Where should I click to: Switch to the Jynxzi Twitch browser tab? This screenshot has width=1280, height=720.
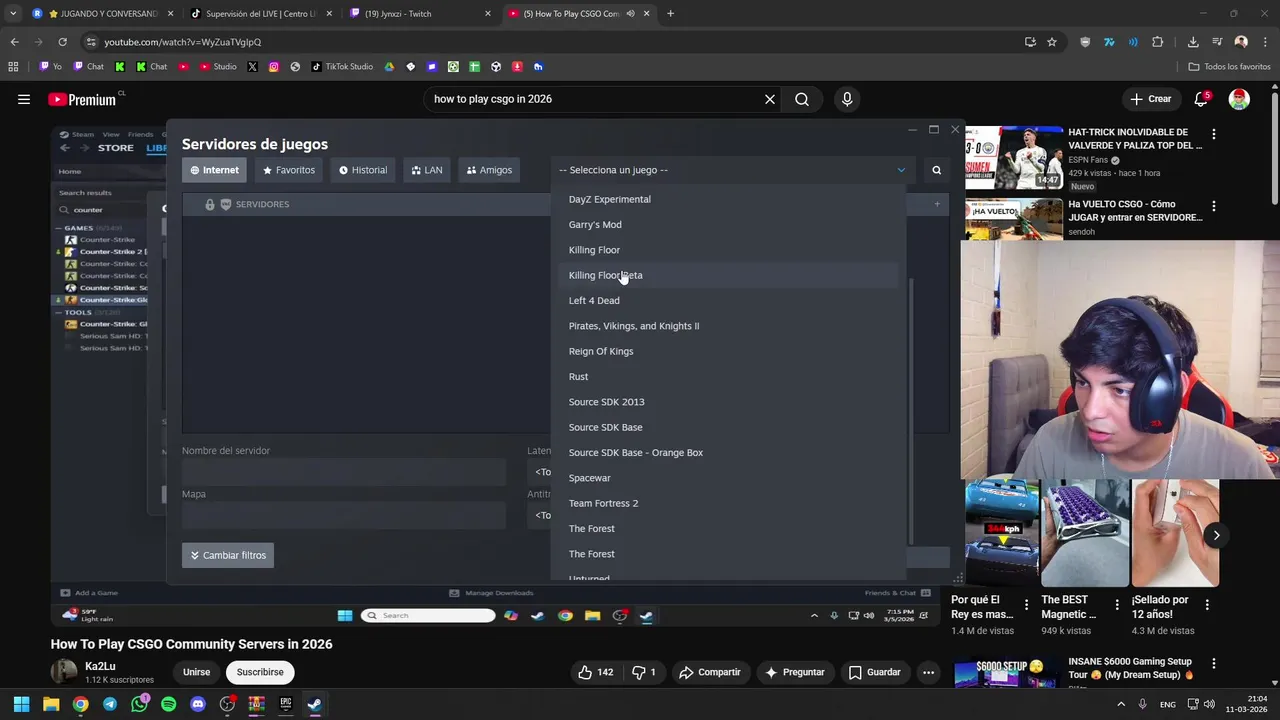418,14
